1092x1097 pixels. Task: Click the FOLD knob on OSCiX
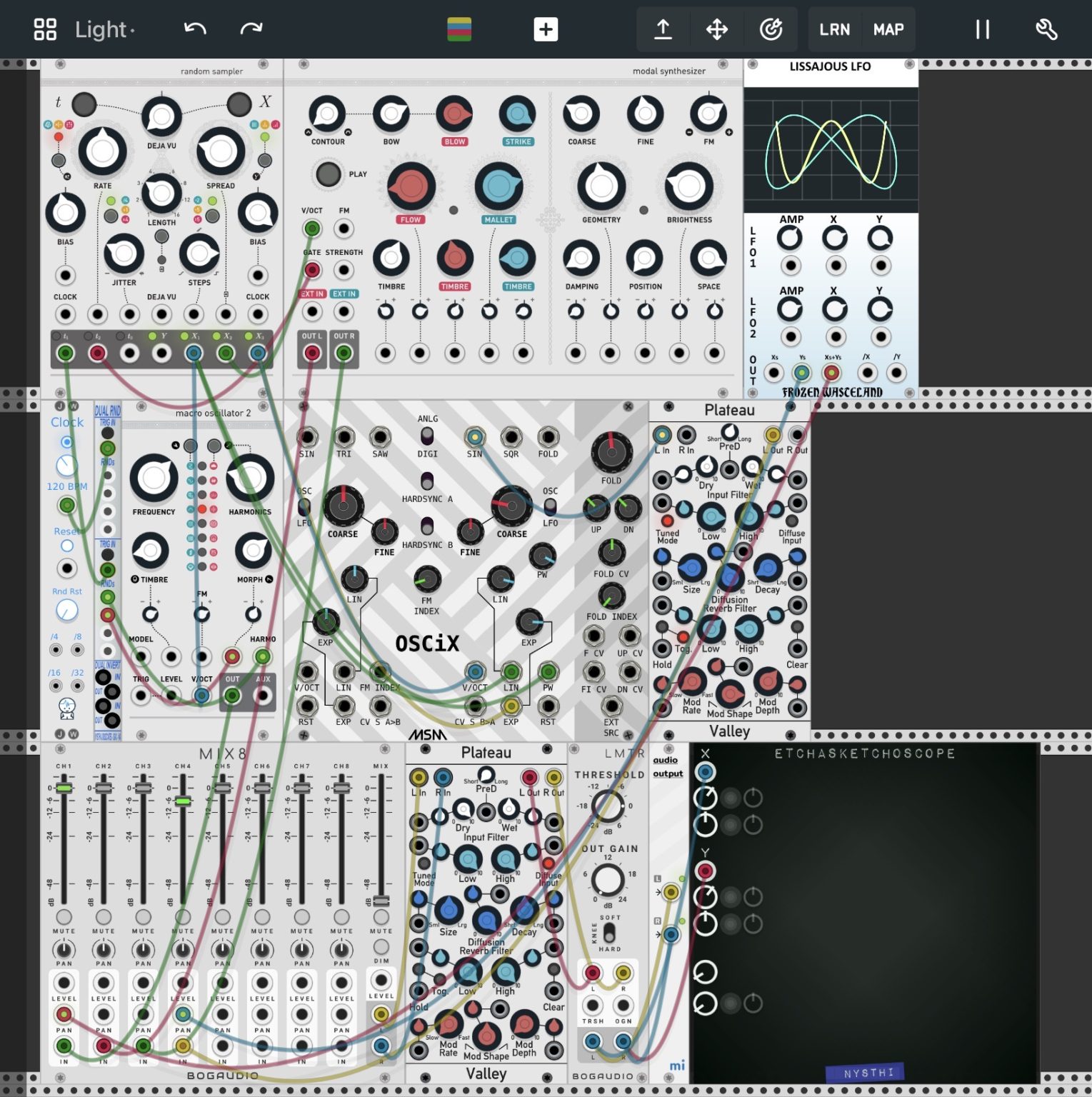point(611,451)
